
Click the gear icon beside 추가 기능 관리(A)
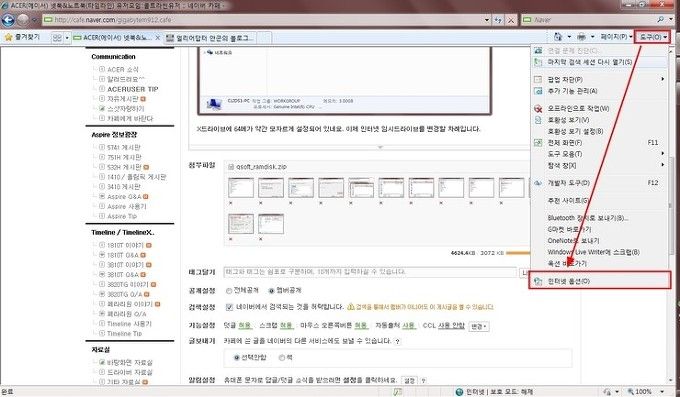point(538,91)
